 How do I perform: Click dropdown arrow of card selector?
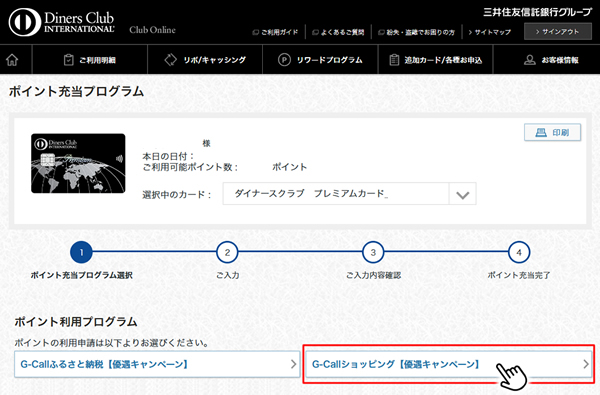463,194
